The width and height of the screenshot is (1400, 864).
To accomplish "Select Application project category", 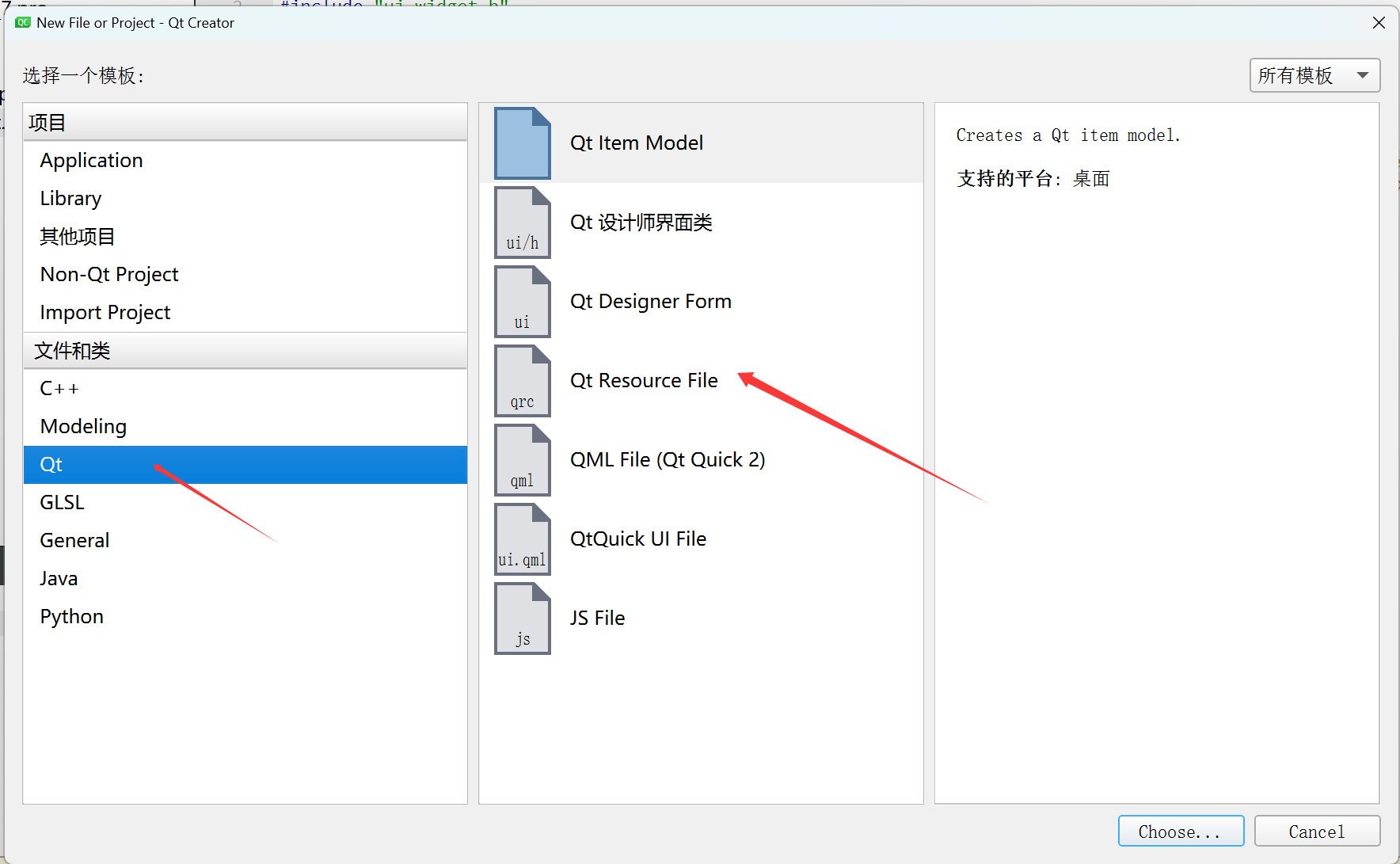I will pos(245,160).
